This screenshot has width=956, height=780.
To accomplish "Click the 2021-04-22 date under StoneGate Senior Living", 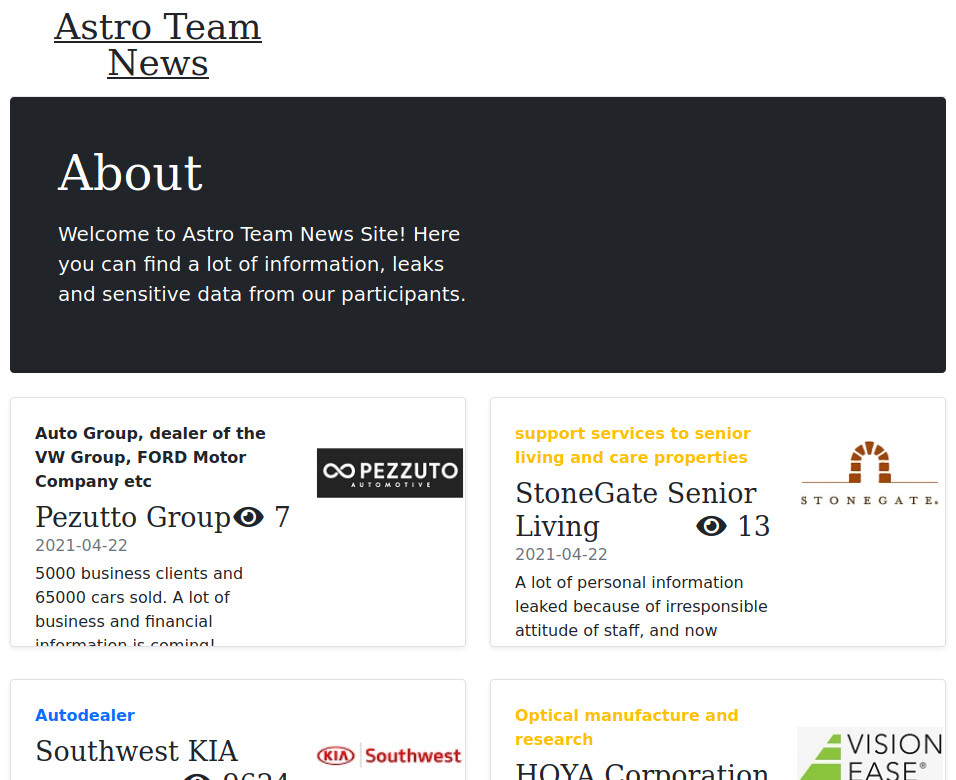I will (x=561, y=554).
